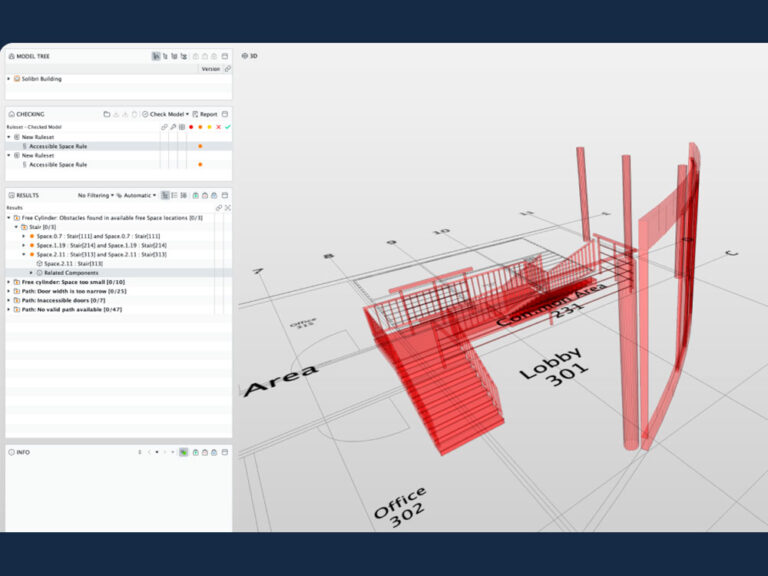Viewport: 768px width, 576px height.
Task: Open the Automatic mode dropdown in Results
Action: coord(136,195)
